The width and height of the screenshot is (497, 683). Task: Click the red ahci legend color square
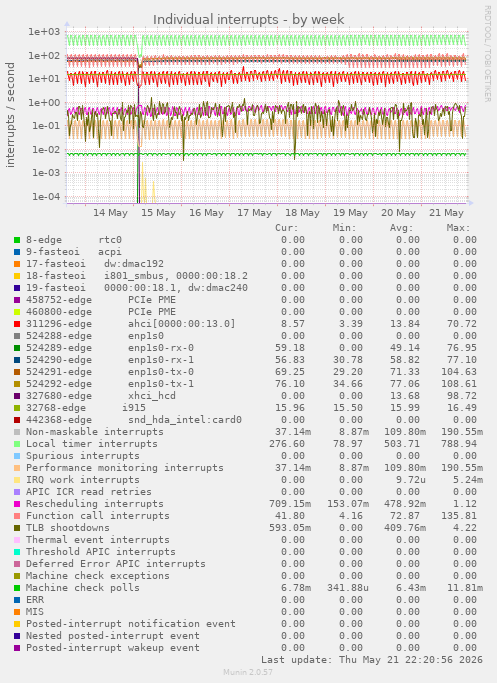coord(17,324)
